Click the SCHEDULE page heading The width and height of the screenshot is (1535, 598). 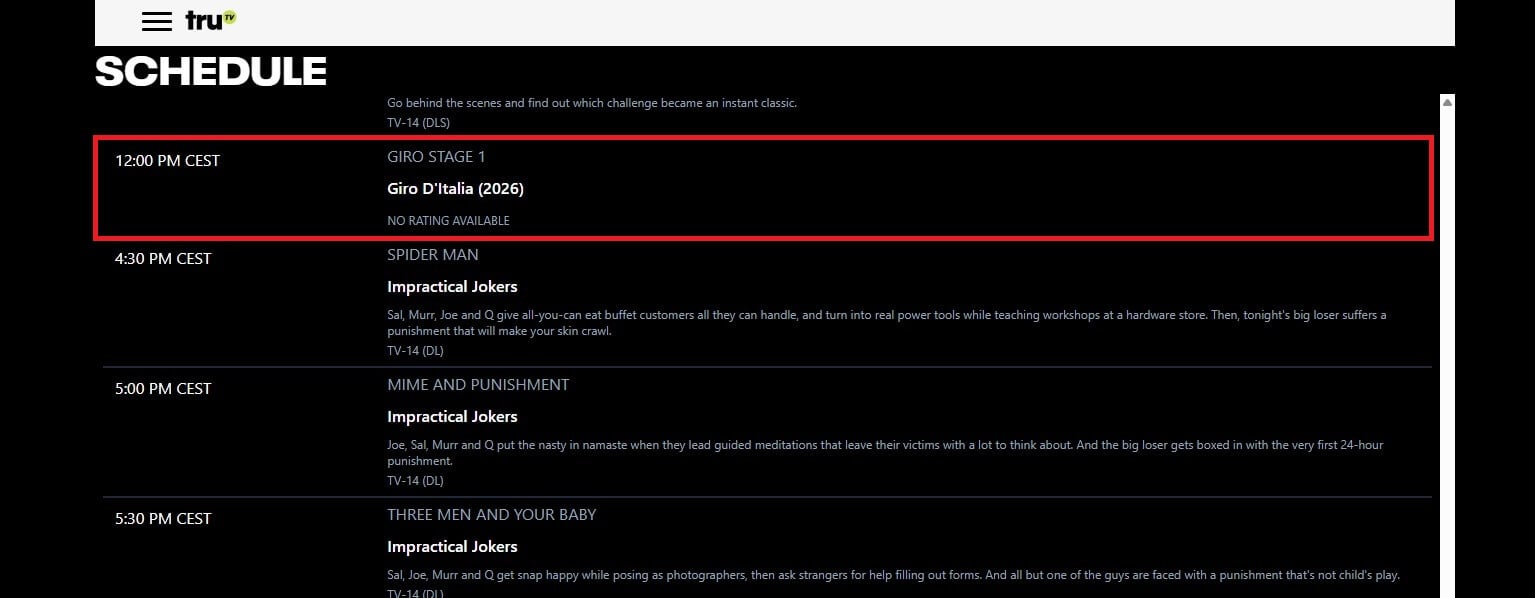point(211,72)
